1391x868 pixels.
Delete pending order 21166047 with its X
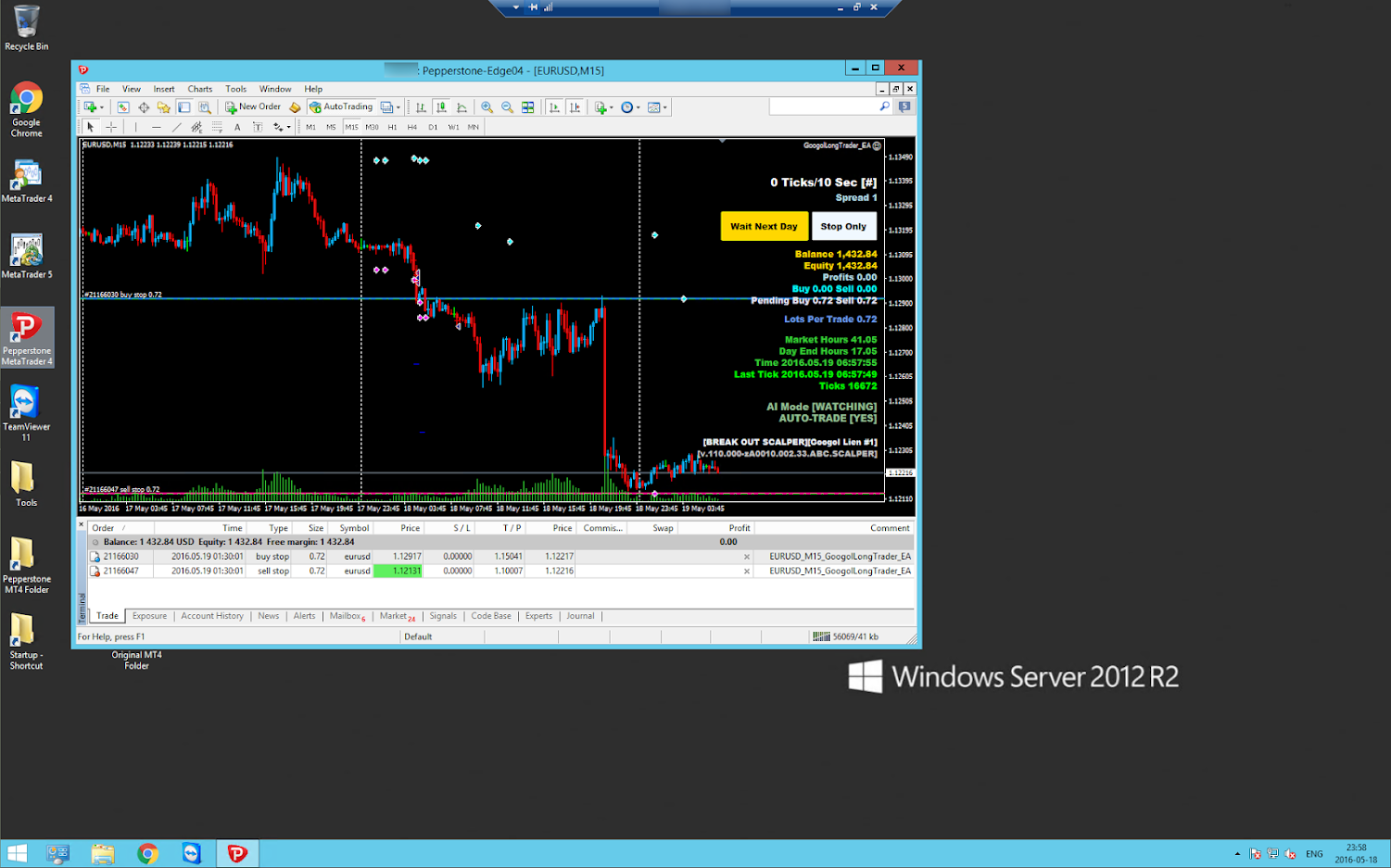[x=747, y=572]
